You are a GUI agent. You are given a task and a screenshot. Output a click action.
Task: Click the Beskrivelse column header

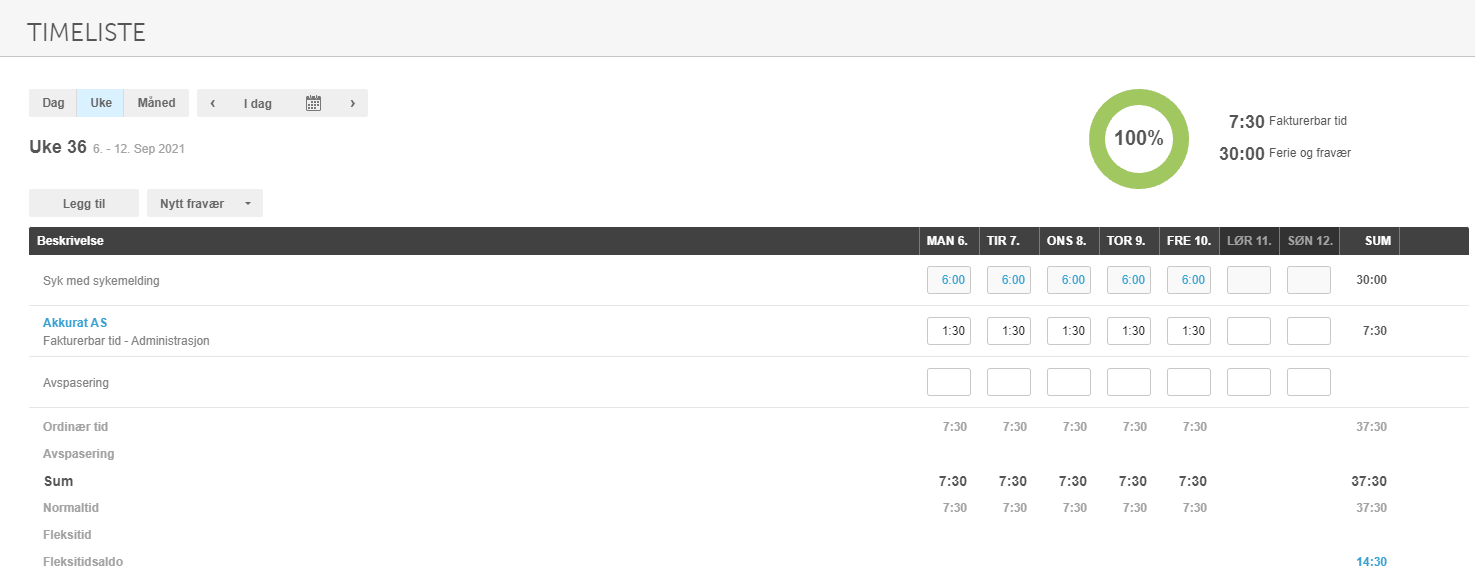(71, 241)
